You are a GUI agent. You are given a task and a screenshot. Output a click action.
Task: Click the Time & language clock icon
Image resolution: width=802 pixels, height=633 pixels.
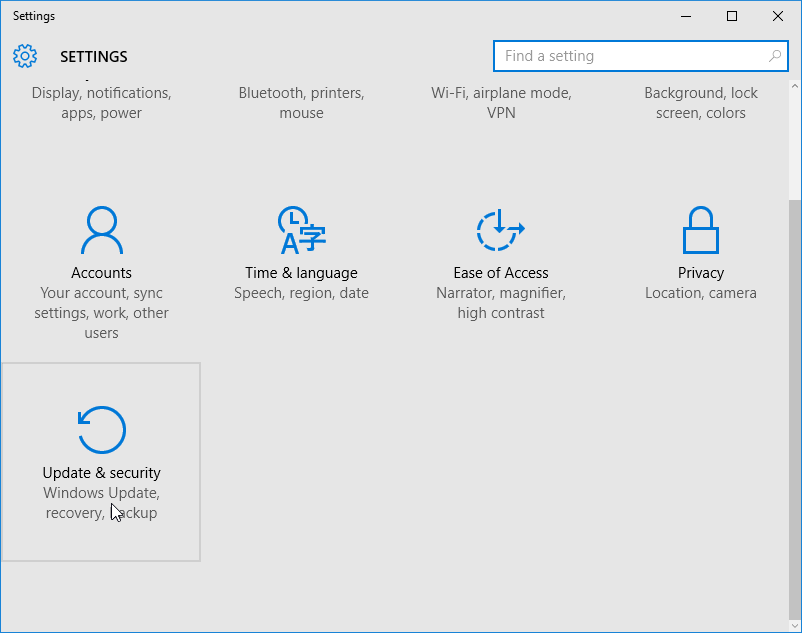[301, 230]
